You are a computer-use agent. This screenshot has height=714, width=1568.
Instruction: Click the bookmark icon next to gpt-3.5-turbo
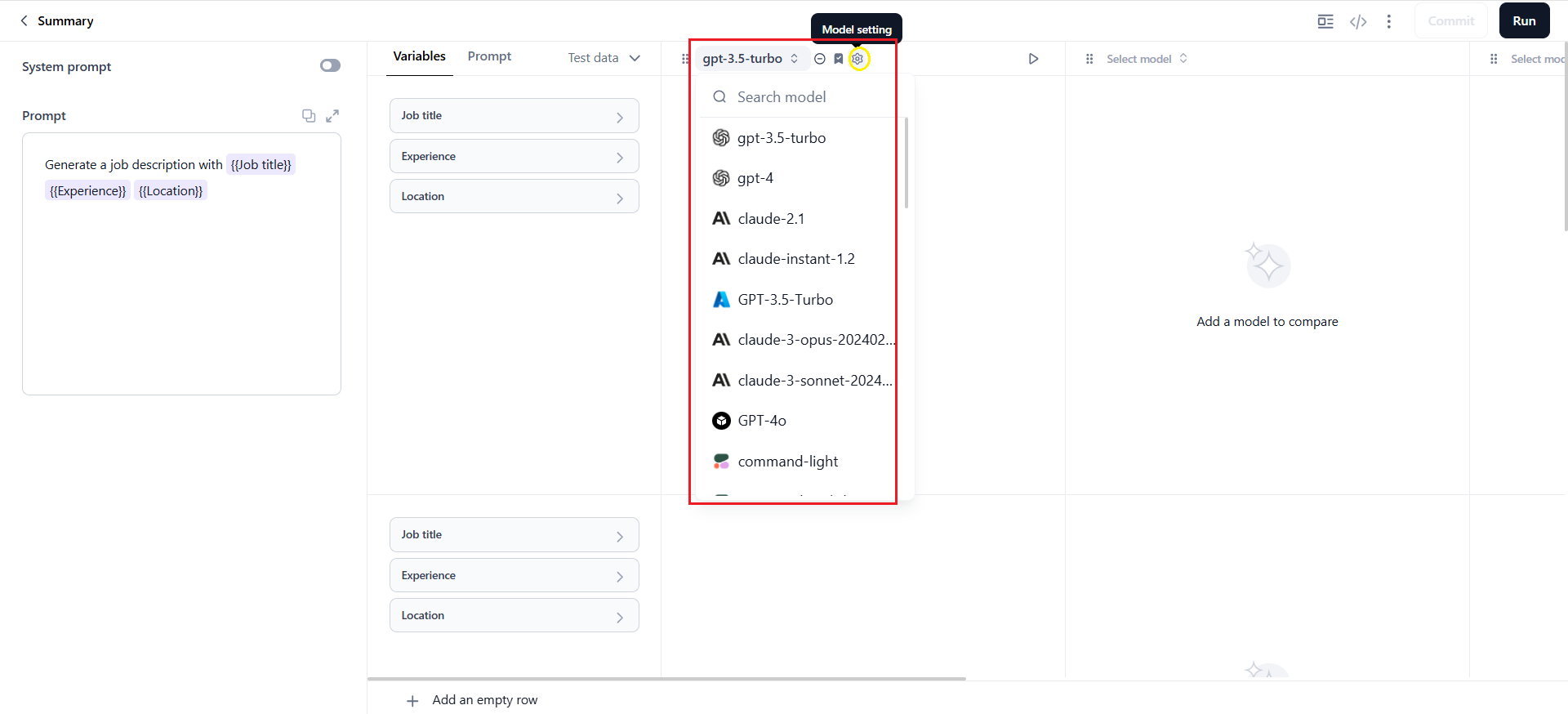coord(839,59)
